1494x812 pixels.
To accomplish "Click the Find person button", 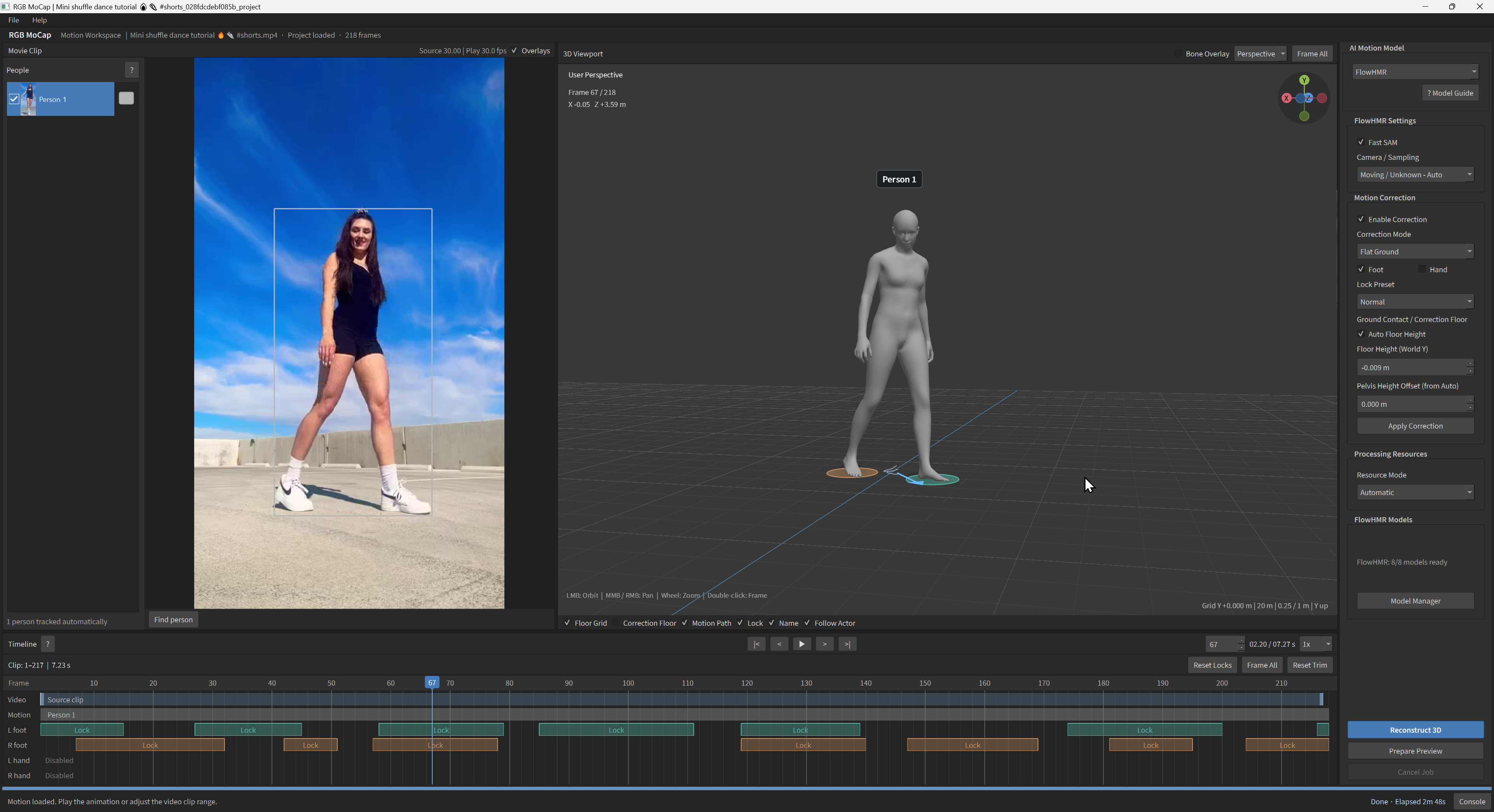I will pos(174,619).
